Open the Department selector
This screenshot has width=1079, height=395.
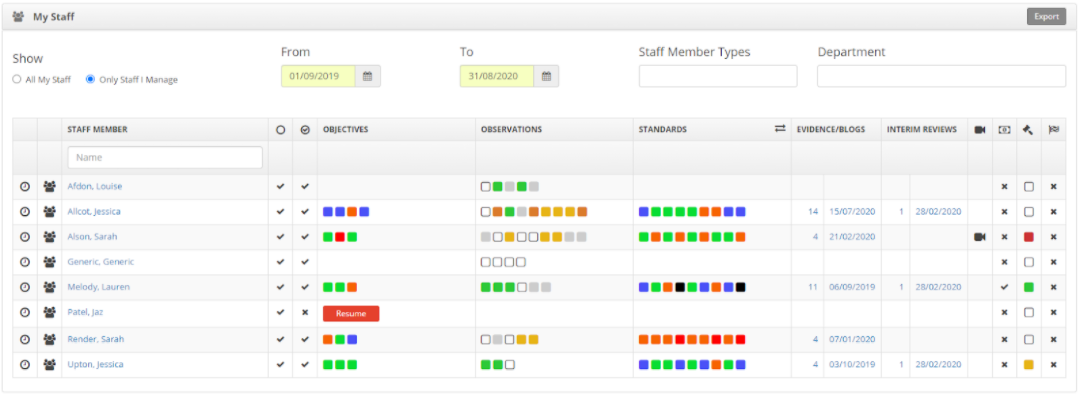941,76
